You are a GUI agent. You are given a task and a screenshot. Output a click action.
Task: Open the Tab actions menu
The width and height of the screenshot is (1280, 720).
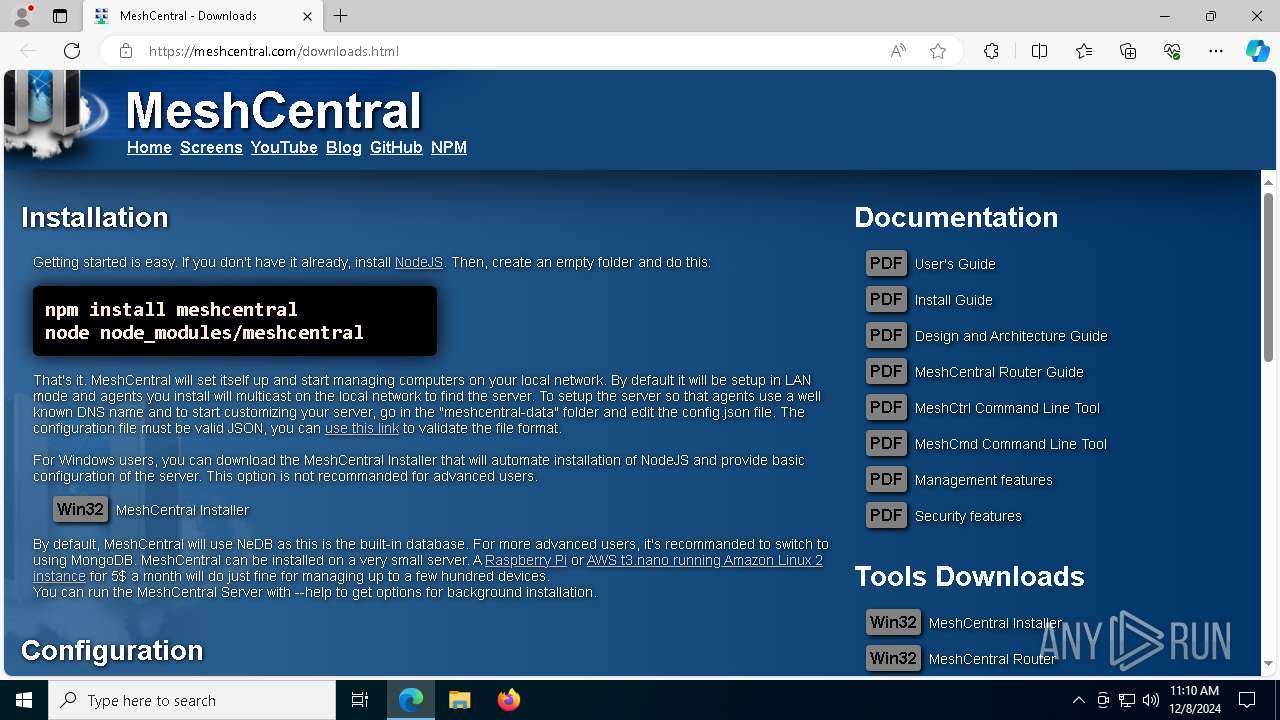(60, 16)
